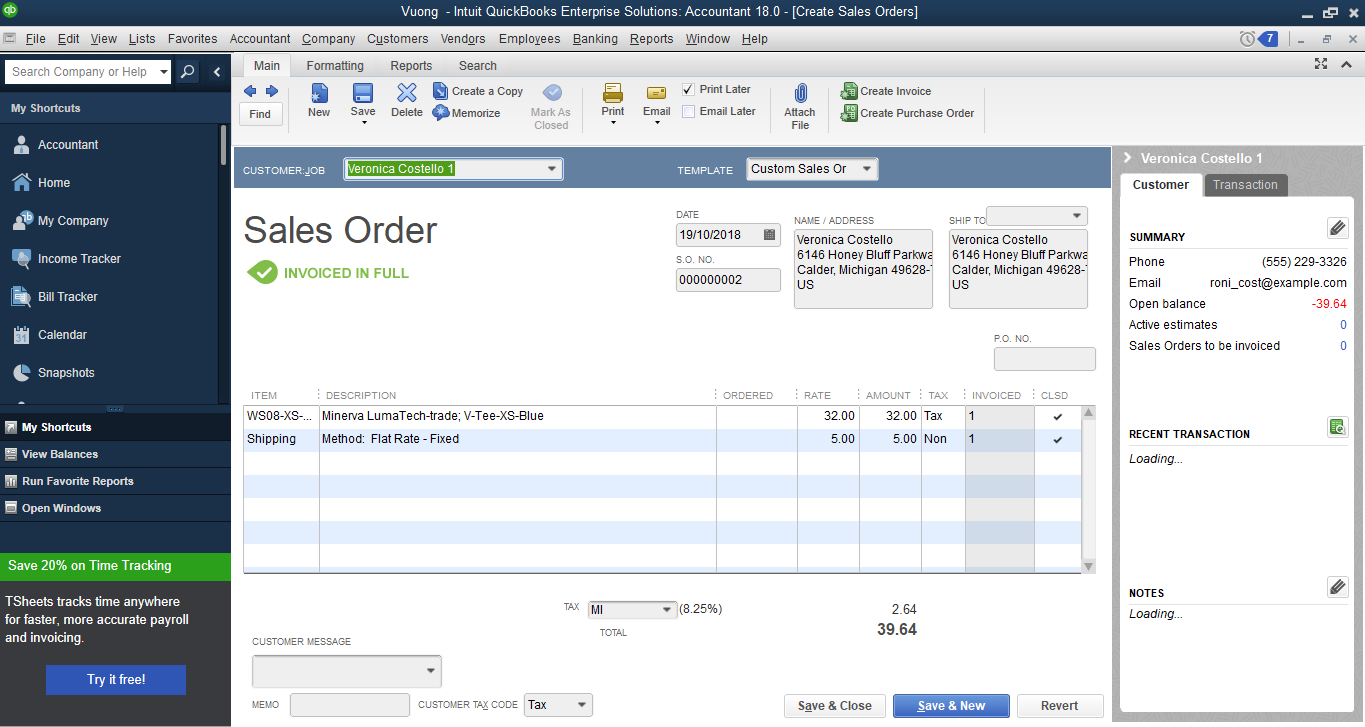Click the Delete icon in toolbar
Screen dimensions: 1365x727
click(x=406, y=94)
